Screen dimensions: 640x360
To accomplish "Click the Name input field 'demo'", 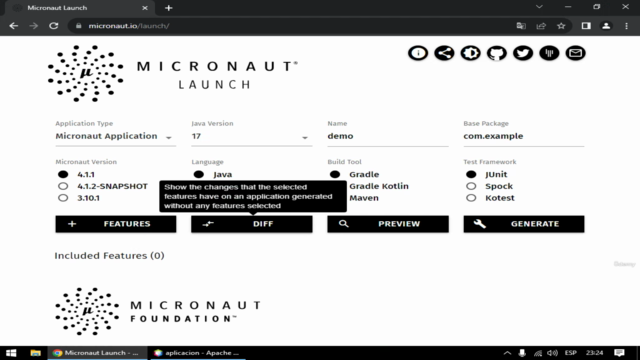I will [x=388, y=136].
